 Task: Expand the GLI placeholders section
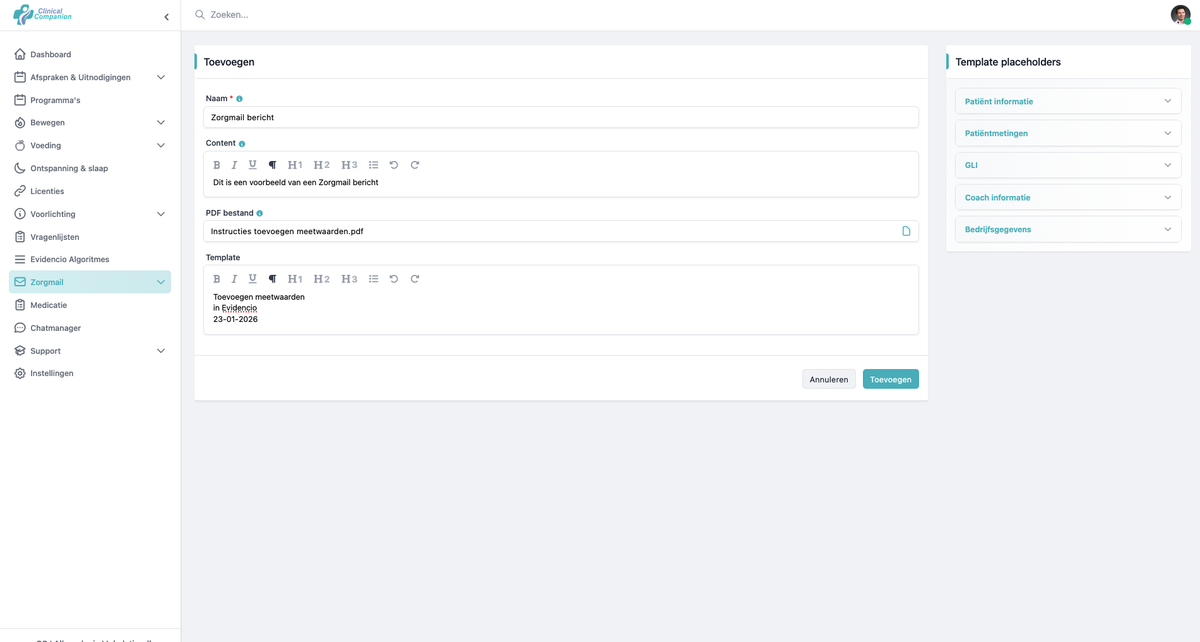click(x=1068, y=165)
